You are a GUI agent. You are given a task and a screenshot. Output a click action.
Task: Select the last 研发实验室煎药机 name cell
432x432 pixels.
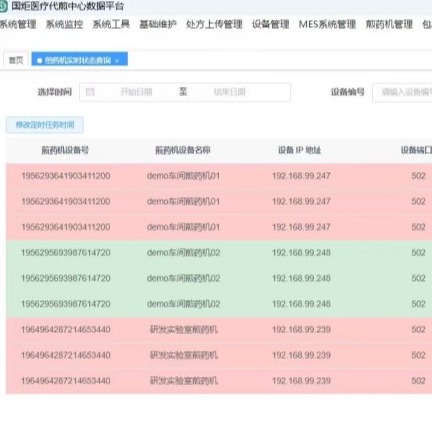click(184, 381)
